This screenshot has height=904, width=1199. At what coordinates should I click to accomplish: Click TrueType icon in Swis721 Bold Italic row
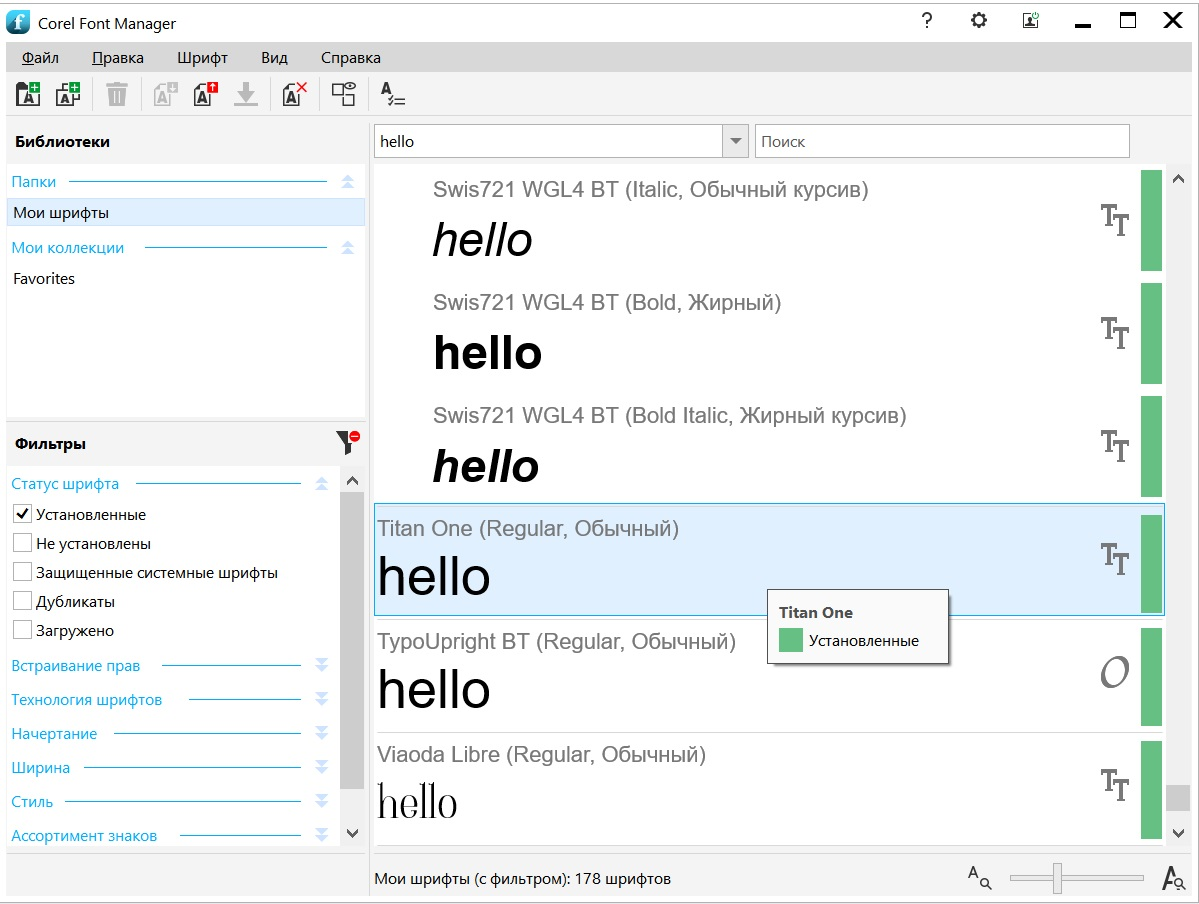coord(1114,447)
